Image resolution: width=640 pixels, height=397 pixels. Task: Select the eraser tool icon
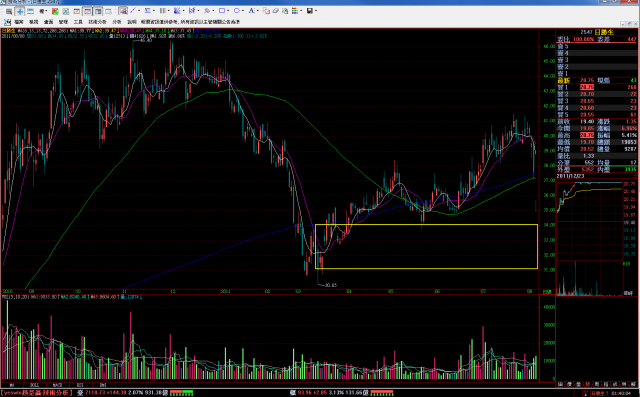tap(276, 11)
